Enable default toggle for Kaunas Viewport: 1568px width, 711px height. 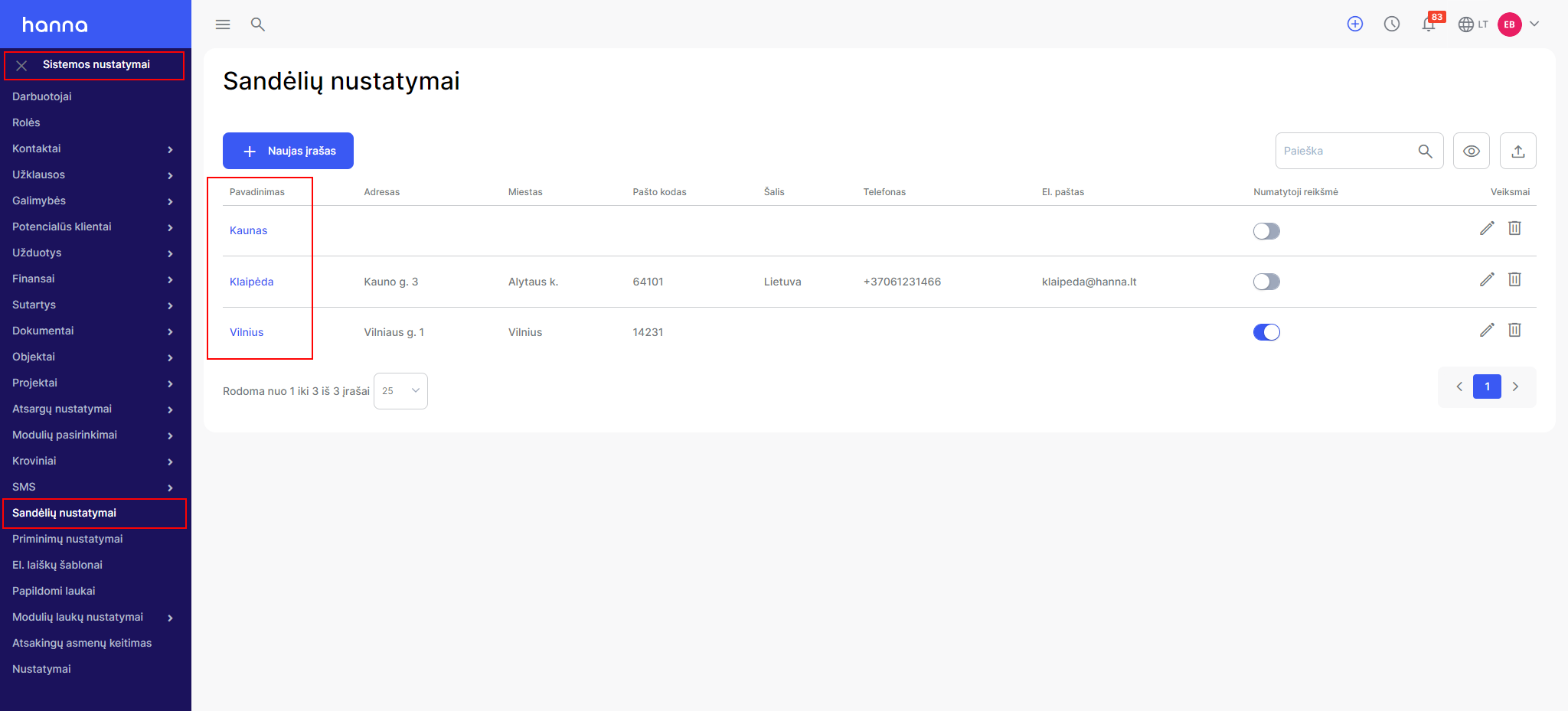[x=1266, y=231]
